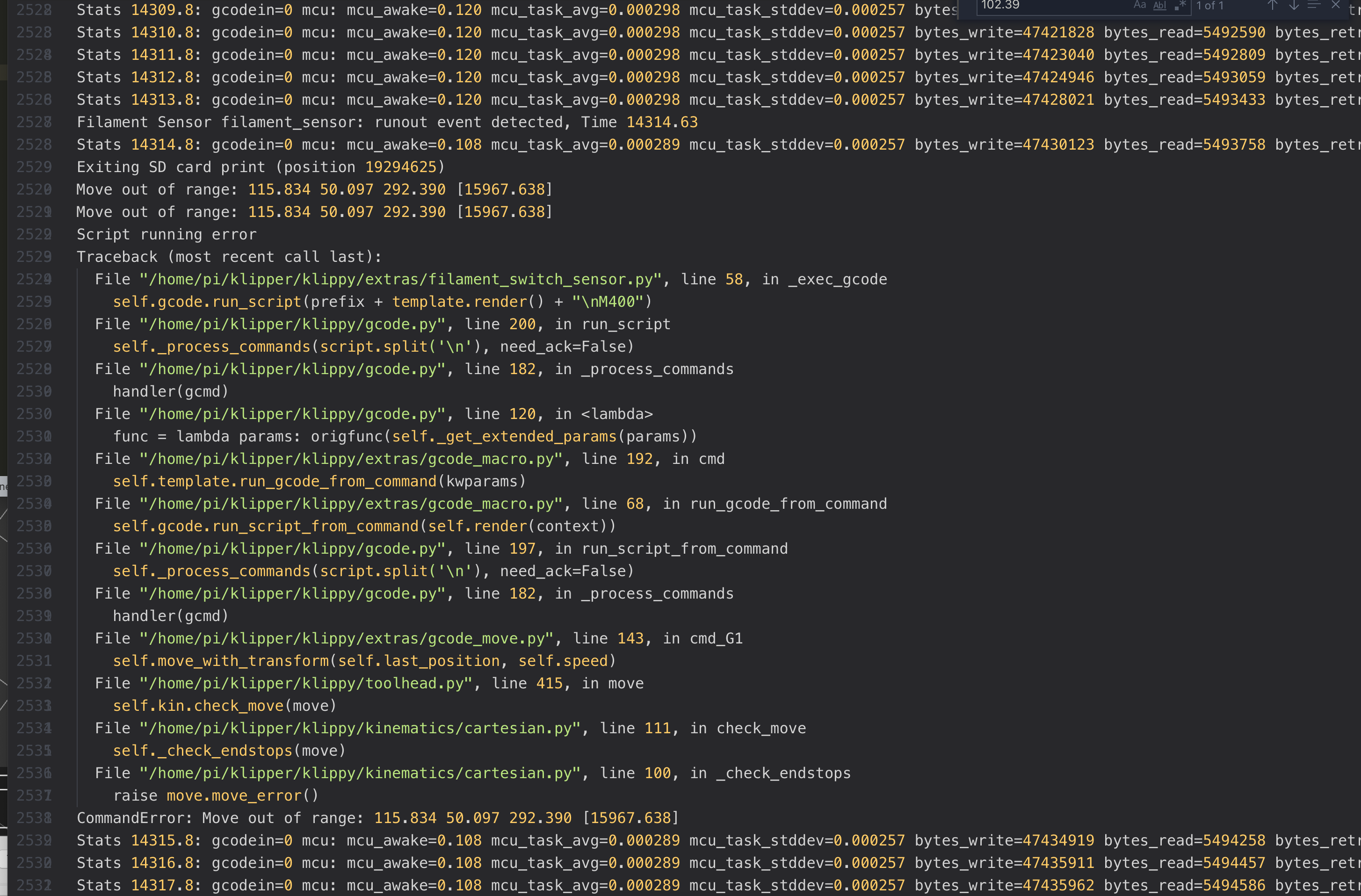Click self.template.run_gcode_from_command(kwparams) line
Image resolution: width=1361 pixels, height=896 pixels.
click(319, 482)
